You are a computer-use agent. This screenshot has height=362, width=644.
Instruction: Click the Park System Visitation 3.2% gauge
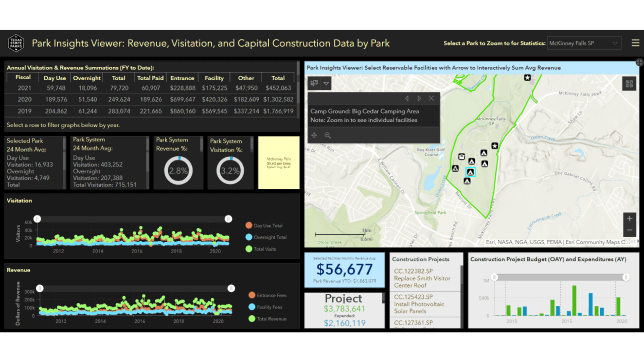tap(230, 171)
